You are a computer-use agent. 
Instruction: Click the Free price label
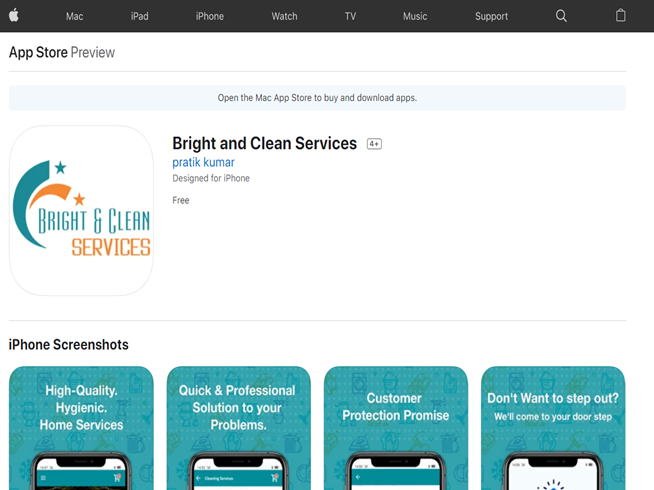181,201
